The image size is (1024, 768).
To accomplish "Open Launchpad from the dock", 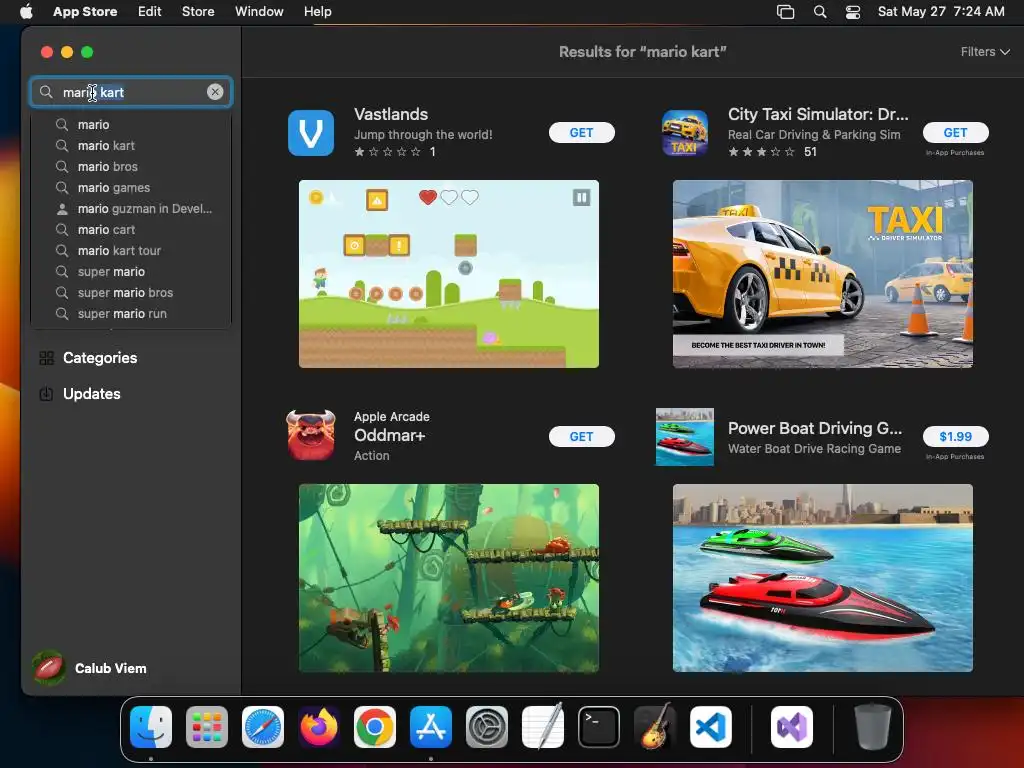I will pyautogui.click(x=207, y=727).
